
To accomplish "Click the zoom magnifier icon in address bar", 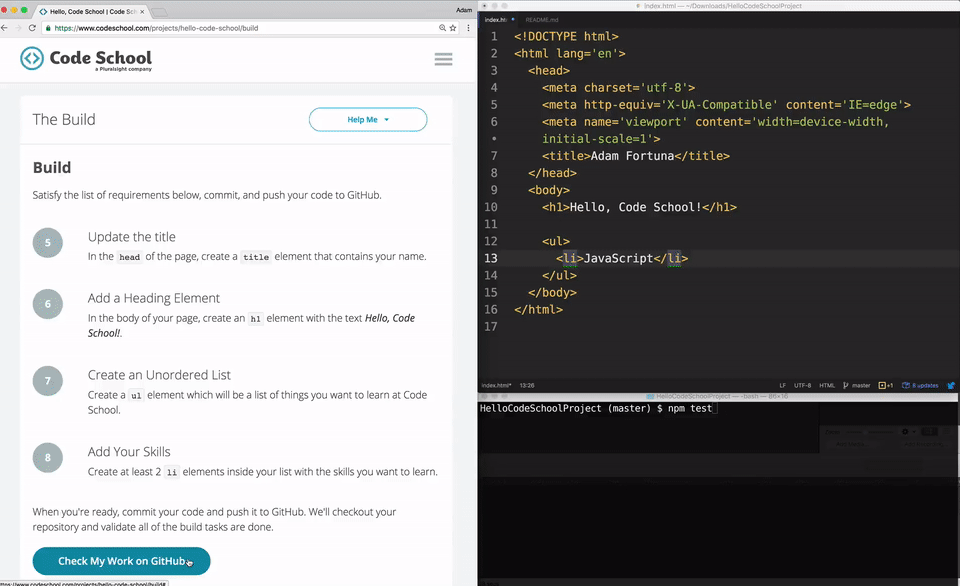I will (442, 28).
